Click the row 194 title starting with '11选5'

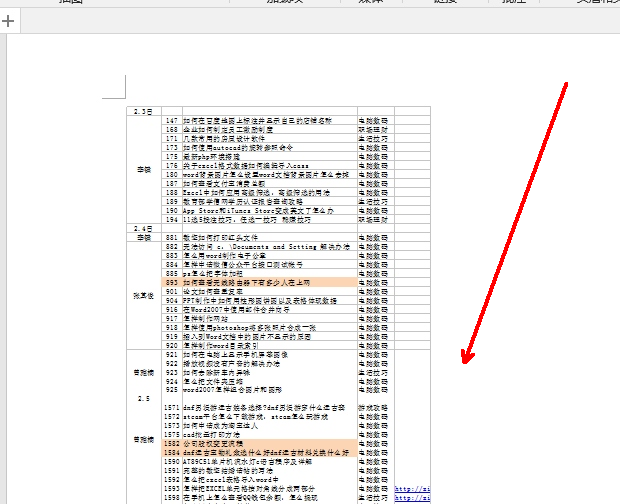(x=247, y=219)
